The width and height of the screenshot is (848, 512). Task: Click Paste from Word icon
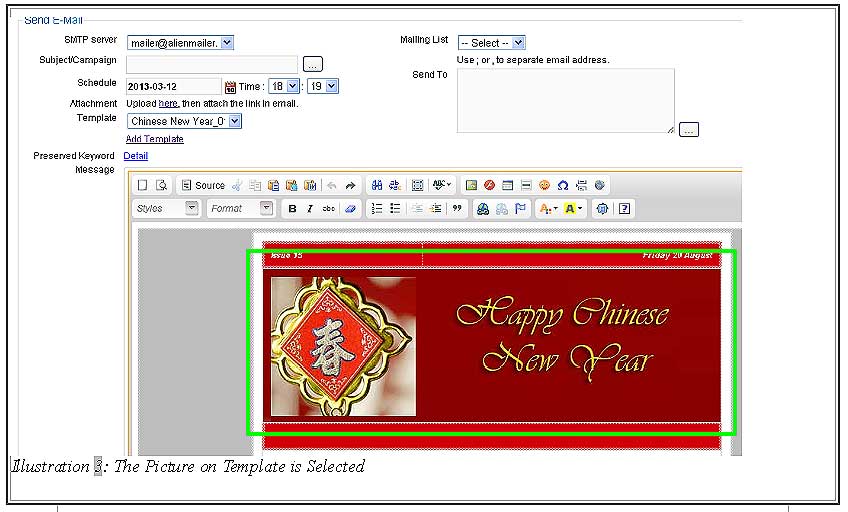pyautogui.click(x=310, y=185)
